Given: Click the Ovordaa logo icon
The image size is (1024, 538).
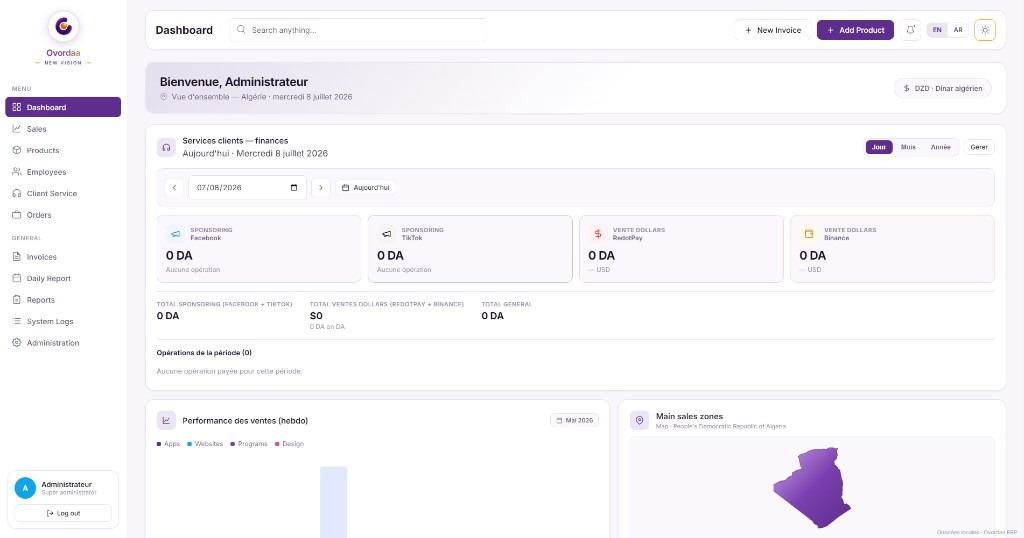Looking at the screenshot, I should 63,26.
